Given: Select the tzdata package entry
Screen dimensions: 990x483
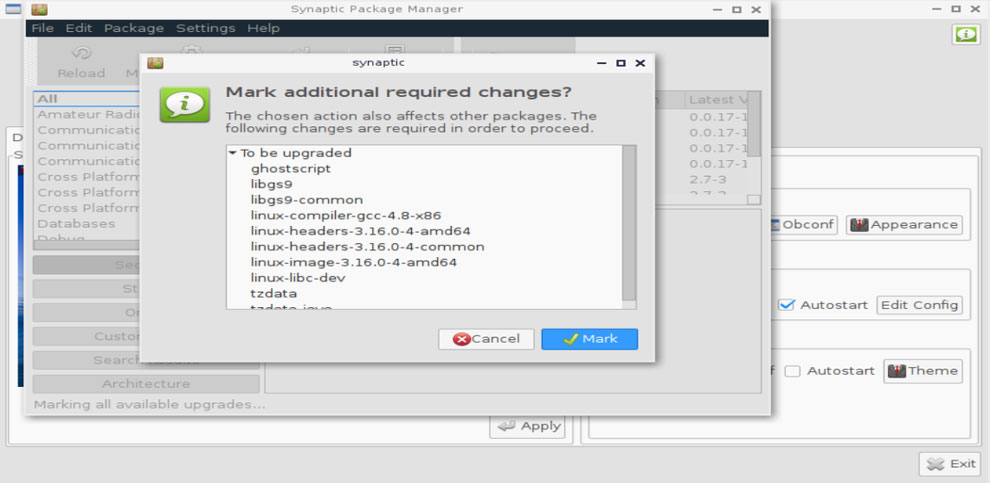Looking at the screenshot, I should 273,294.
